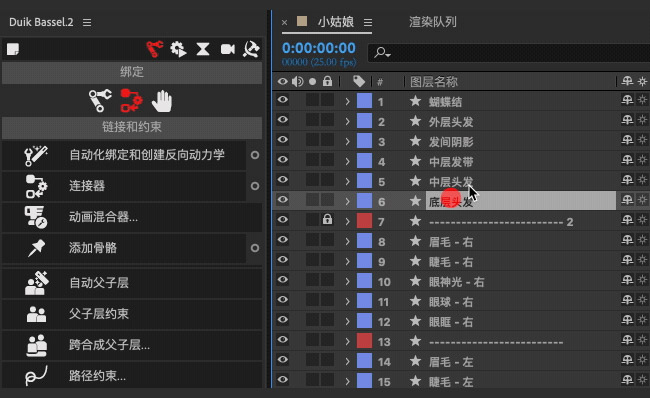Open 动画混合器...
Image resolution: width=650 pixels, height=398 pixels.
pyautogui.click(x=132, y=217)
